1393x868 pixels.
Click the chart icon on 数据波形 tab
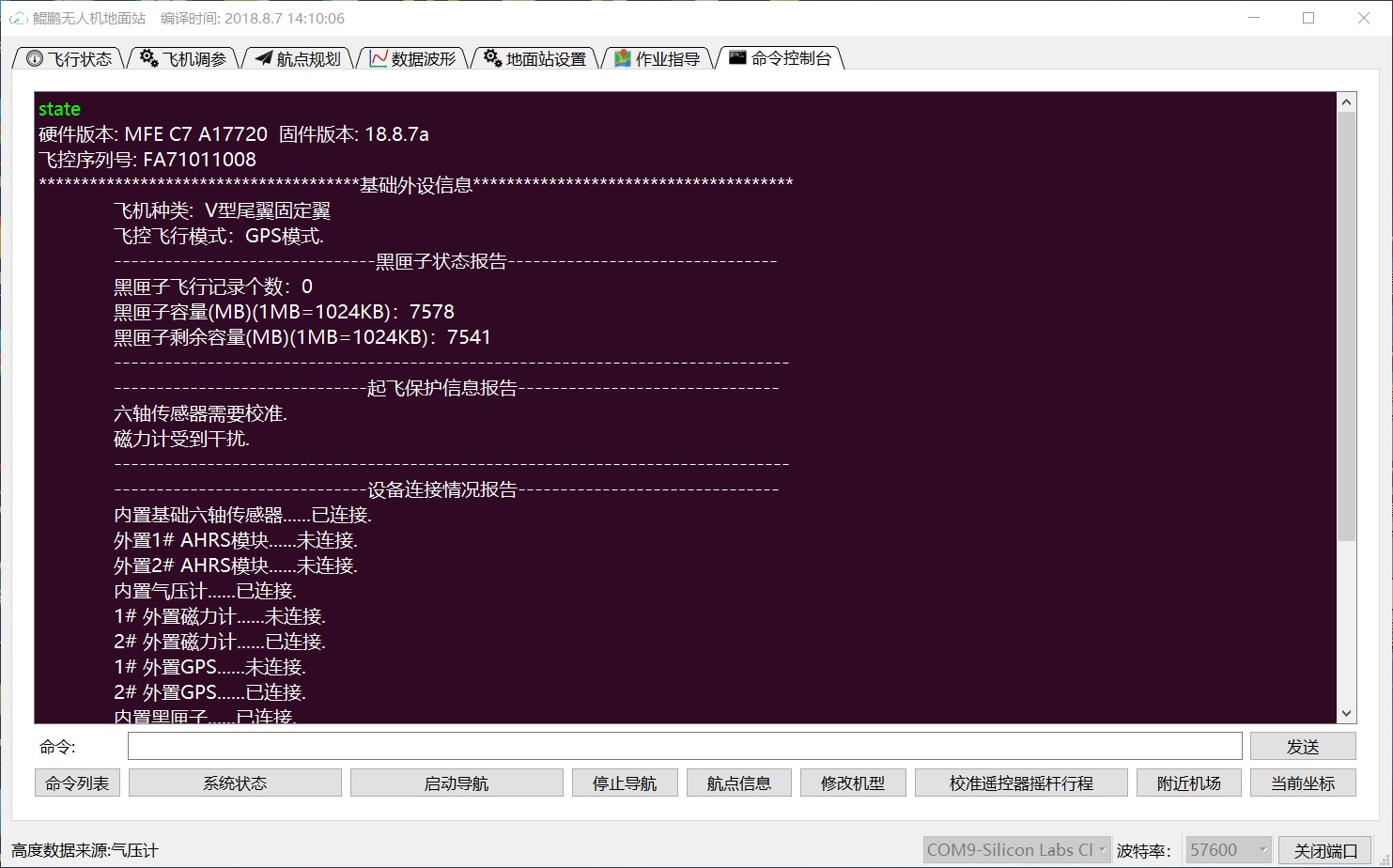point(379,58)
